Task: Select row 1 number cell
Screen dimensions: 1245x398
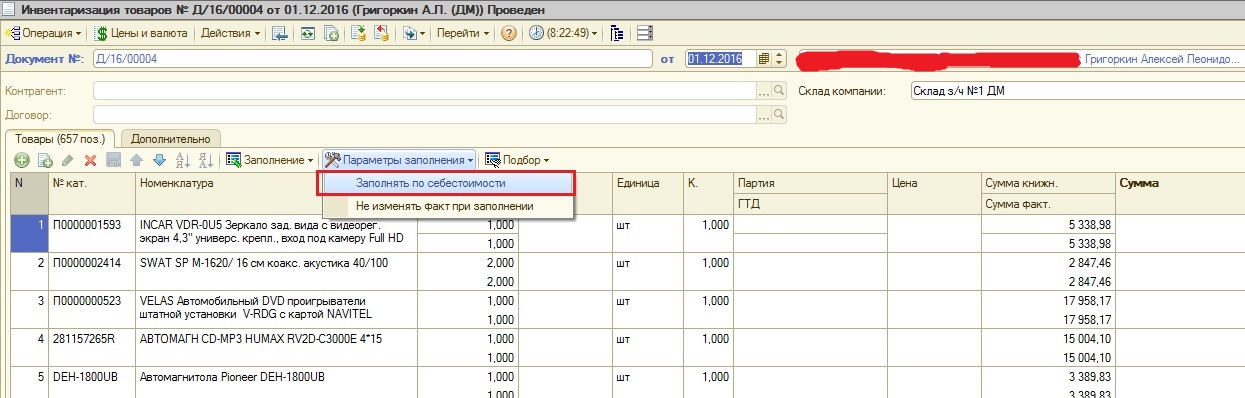Action: click(x=29, y=233)
